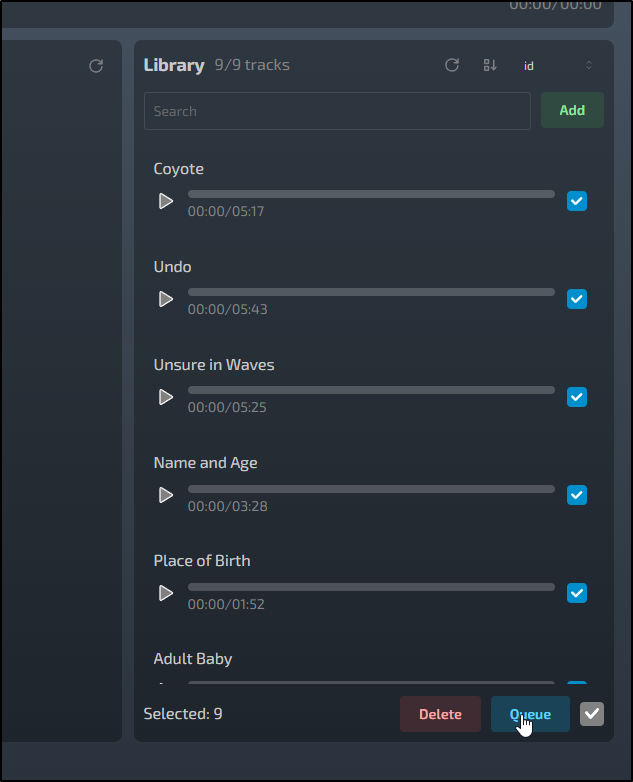Uncheck the Undo track checkbox

[x=577, y=299]
